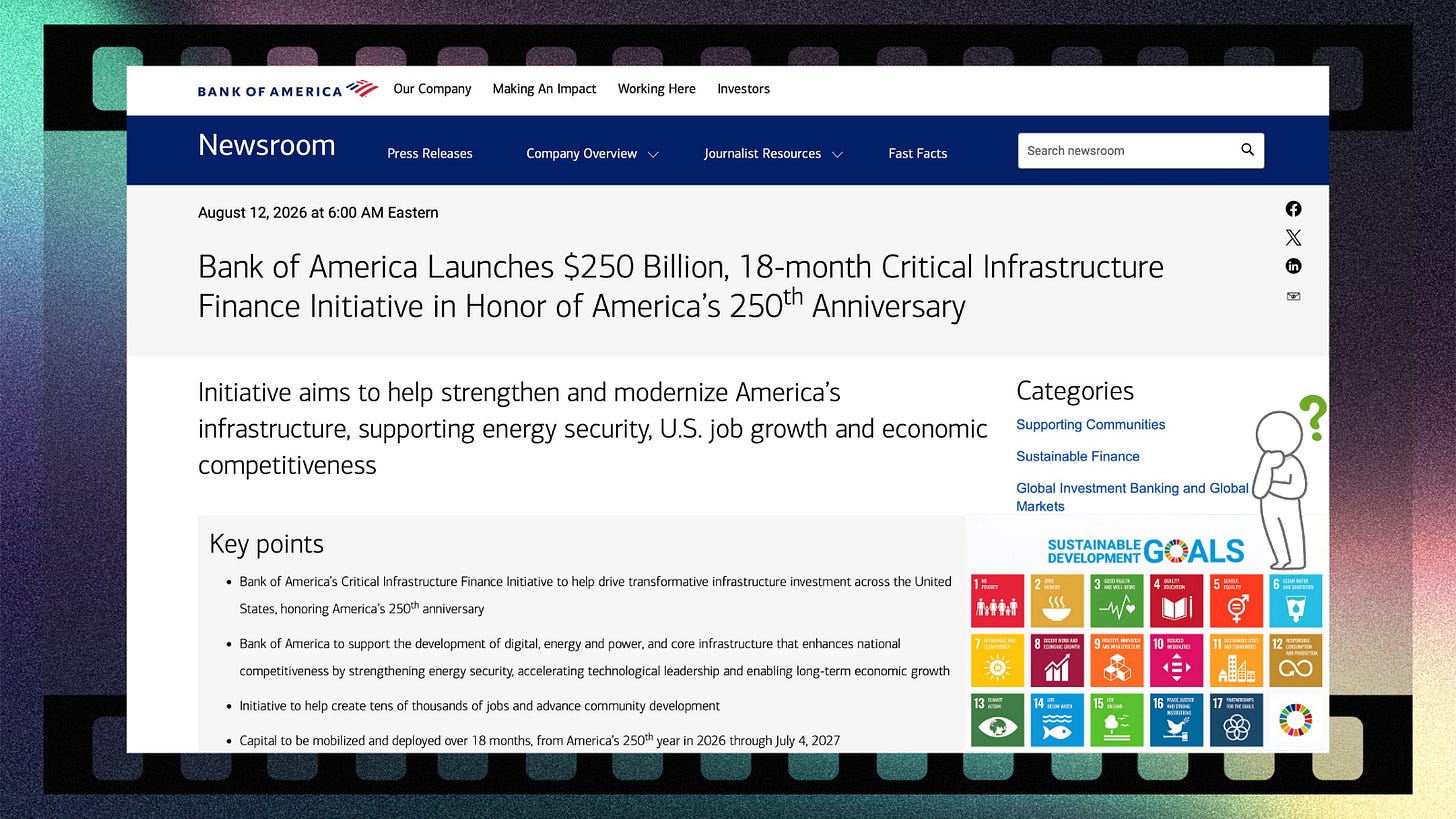Click the search magnifier icon
This screenshot has height=819, width=1456.
tap(1247, 150)
